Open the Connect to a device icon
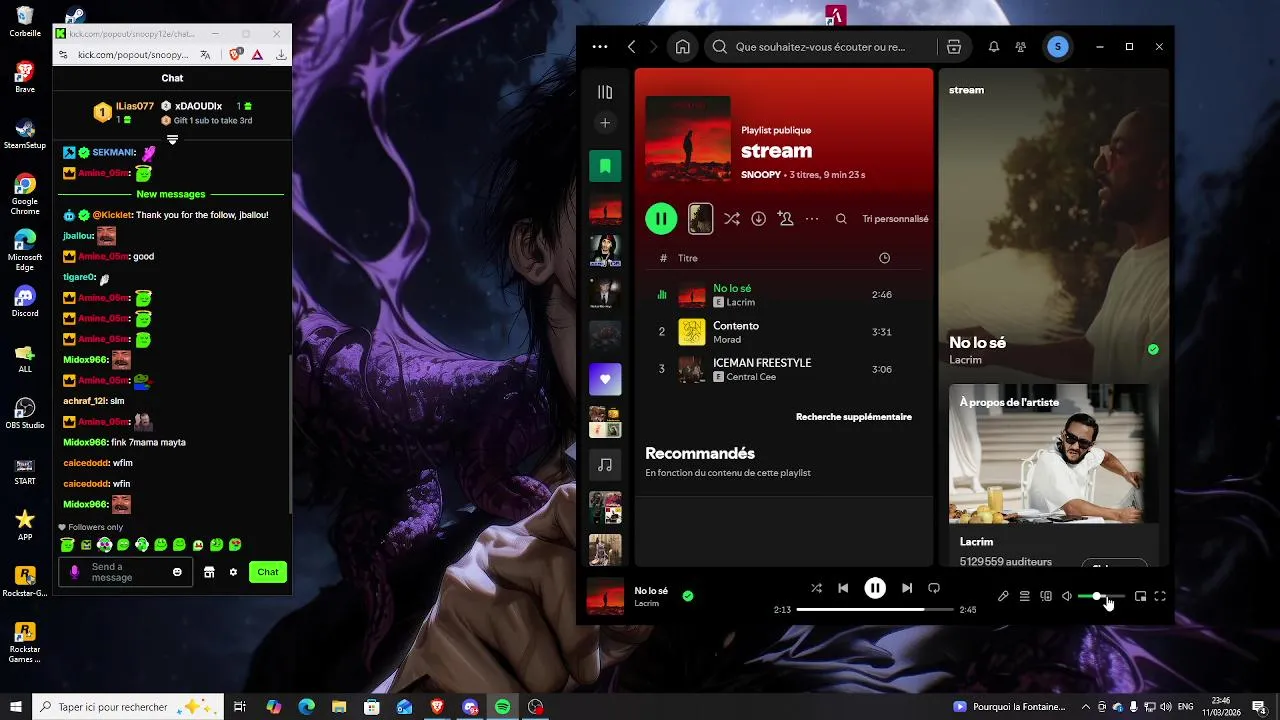Image resolution: width=1280 pixels, height=720 pixels. (1046, 596)
